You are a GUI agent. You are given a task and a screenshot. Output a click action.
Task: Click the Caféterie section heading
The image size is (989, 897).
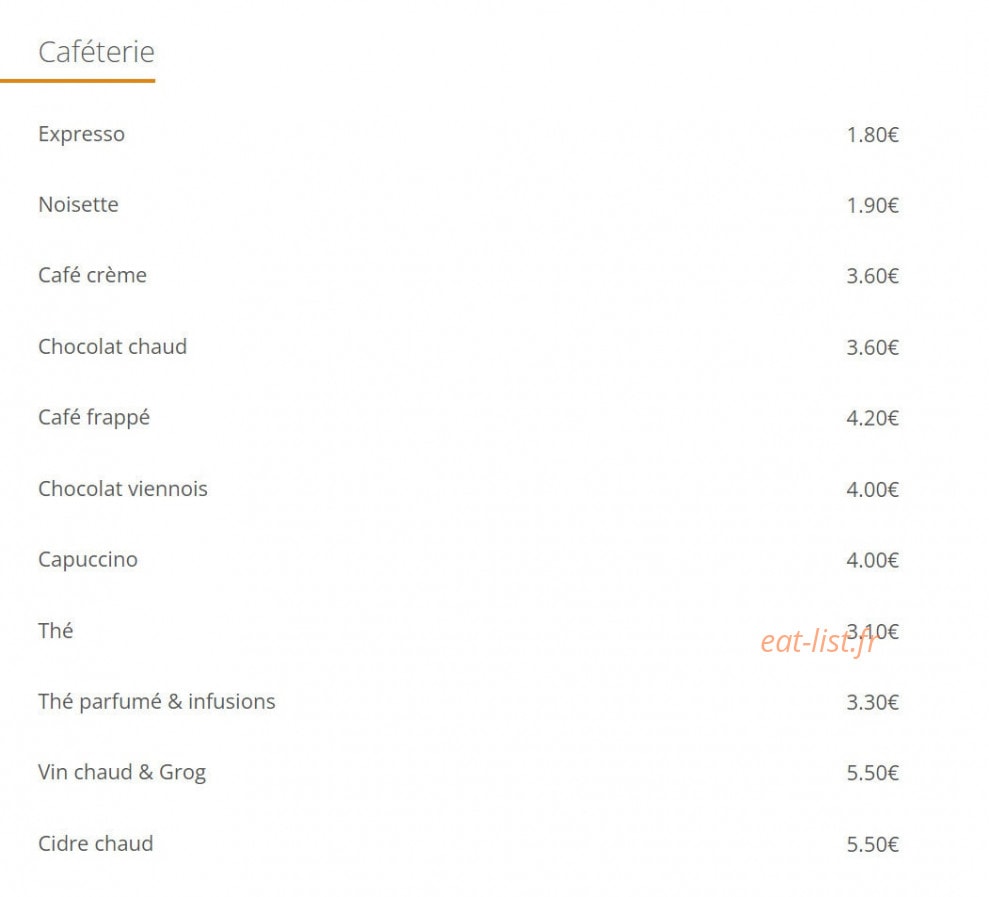point(96,52)
